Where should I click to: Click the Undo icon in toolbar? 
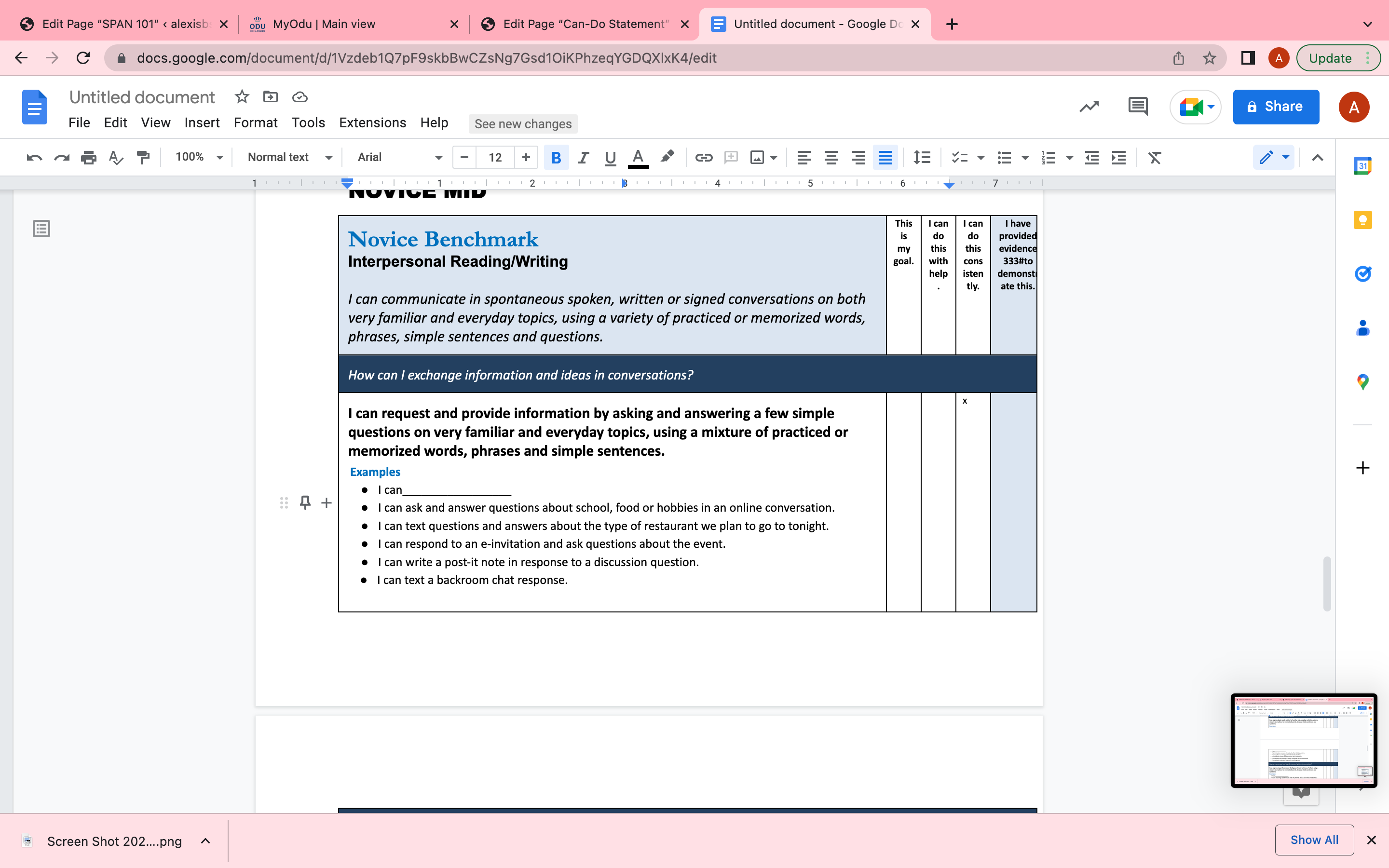point(34,157)
